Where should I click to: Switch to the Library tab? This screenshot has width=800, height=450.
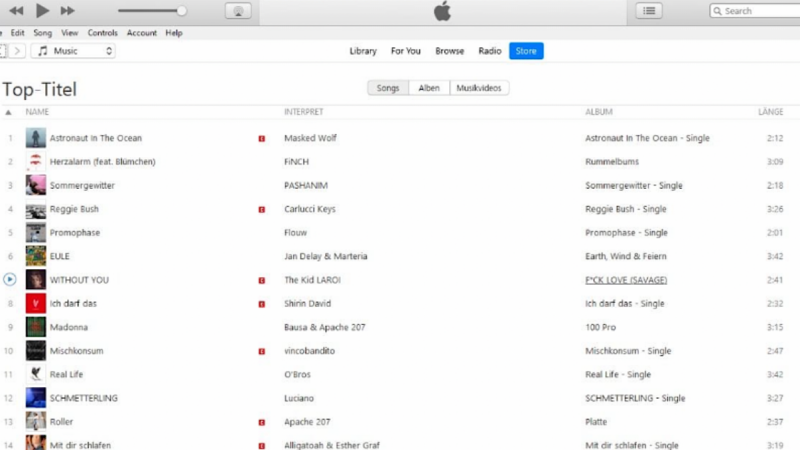pyautogui.click(x=363, y=51)
